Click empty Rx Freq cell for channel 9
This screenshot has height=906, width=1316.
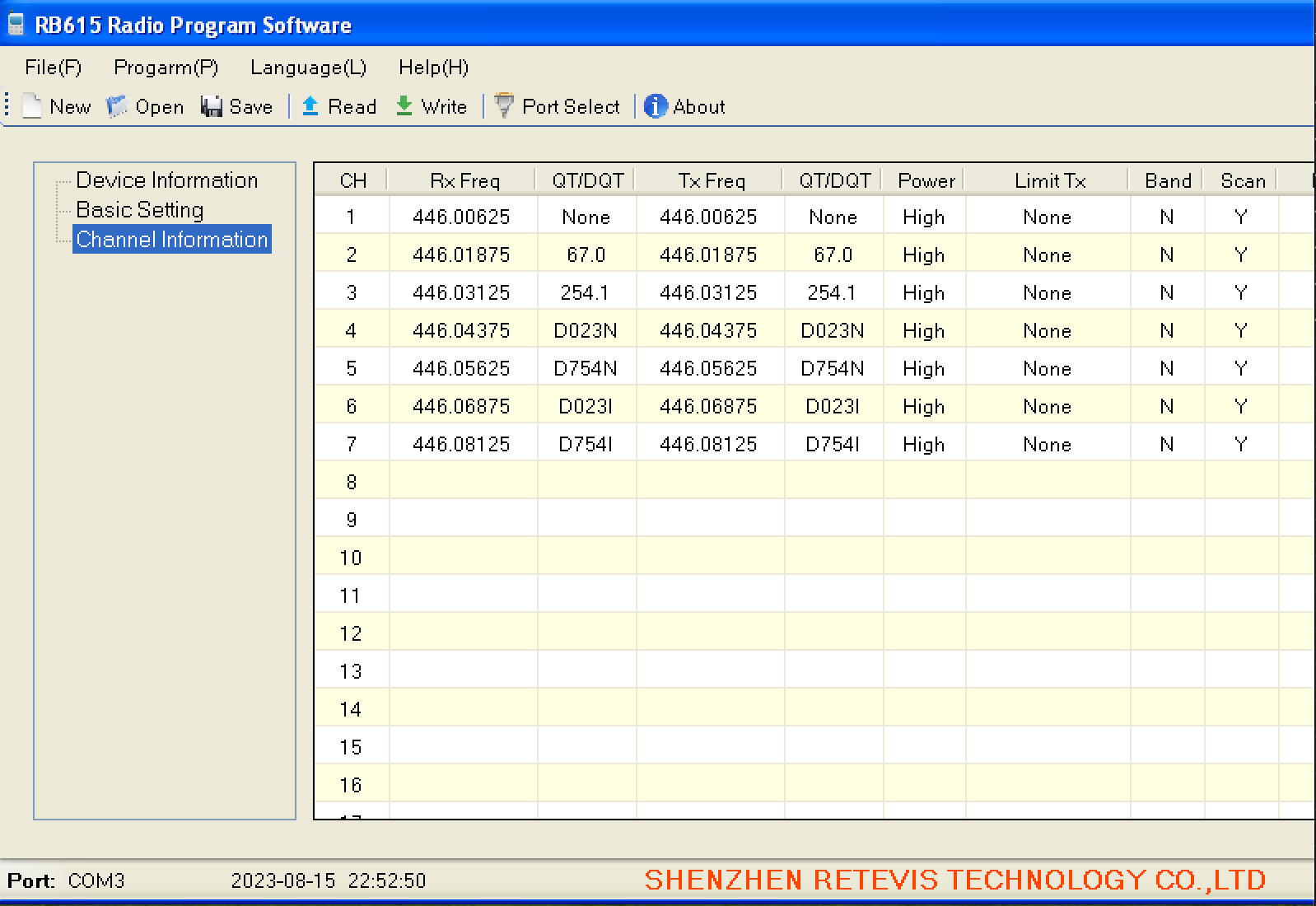click(464, 520)
